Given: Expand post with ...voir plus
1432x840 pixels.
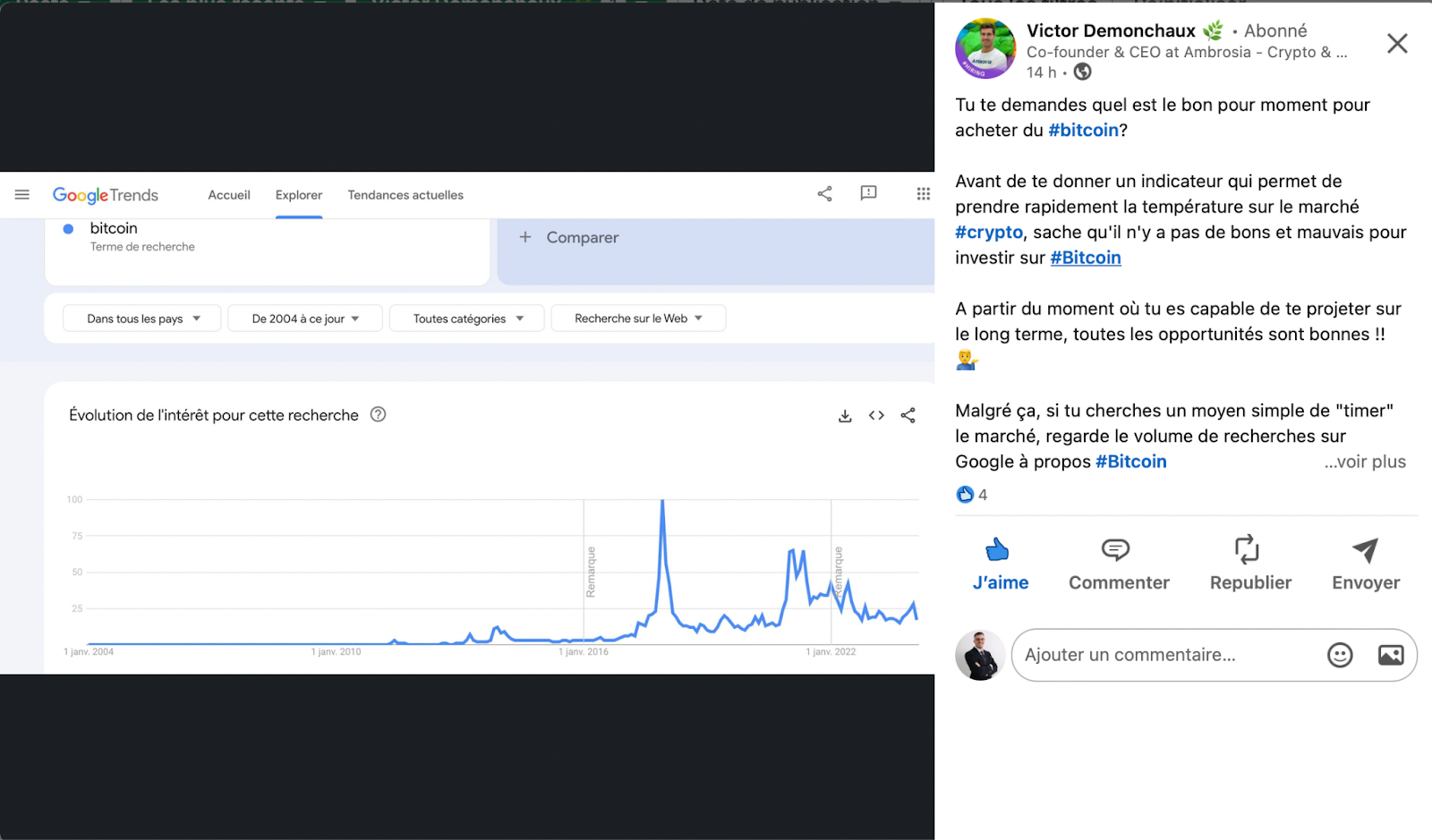Looking at the screenshot, I should click(x=1365, y=462).
